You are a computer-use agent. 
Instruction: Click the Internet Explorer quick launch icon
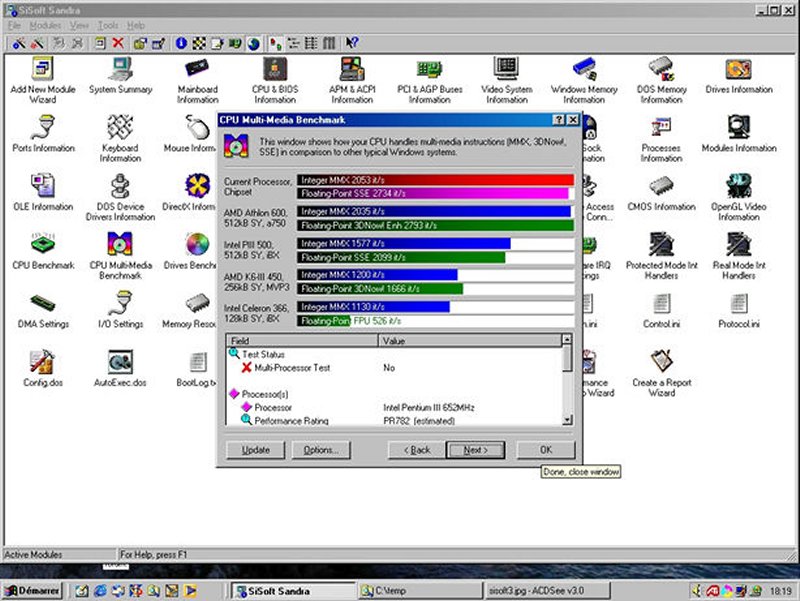click(x=100, y=591)
